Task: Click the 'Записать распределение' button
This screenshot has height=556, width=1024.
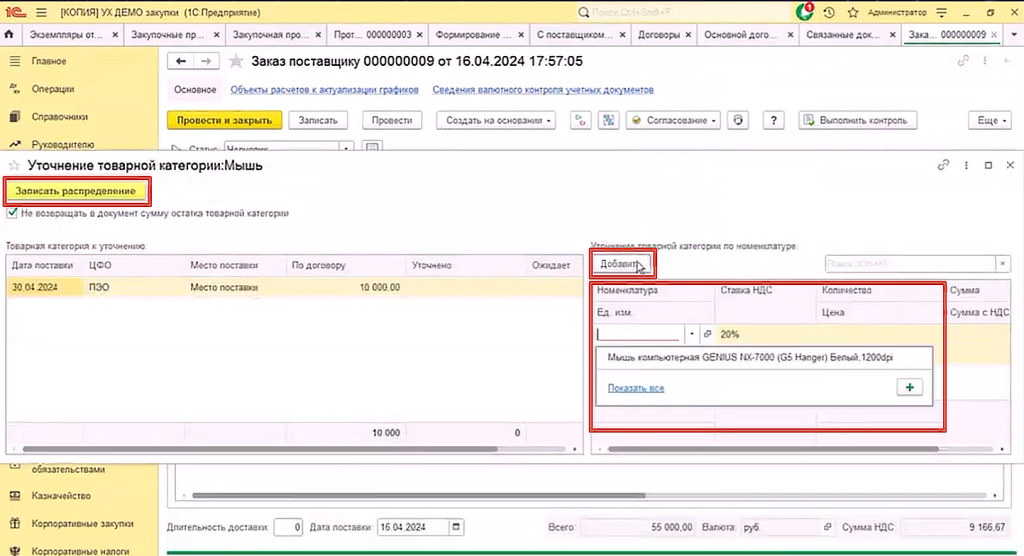Action: (76, 190)
